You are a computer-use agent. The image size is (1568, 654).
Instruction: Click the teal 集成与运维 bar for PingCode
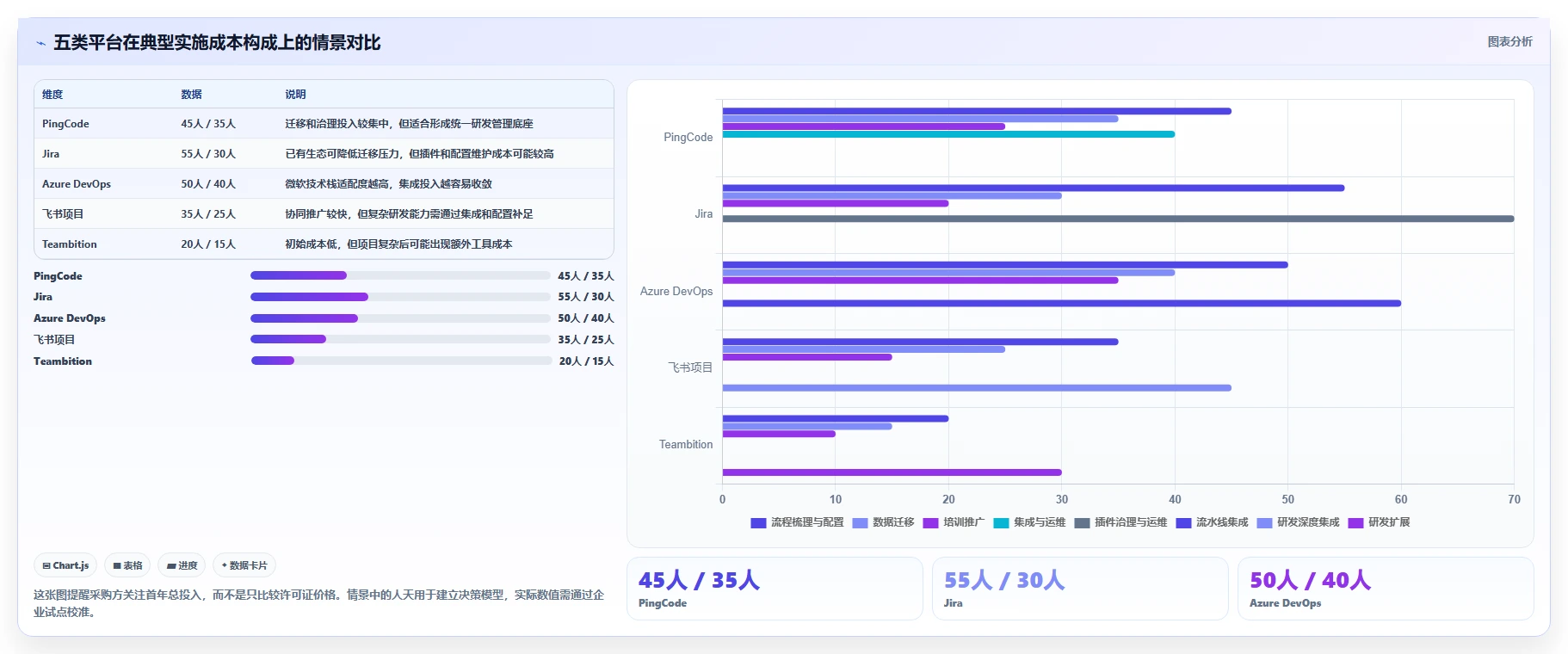click(x=948, y=134)
